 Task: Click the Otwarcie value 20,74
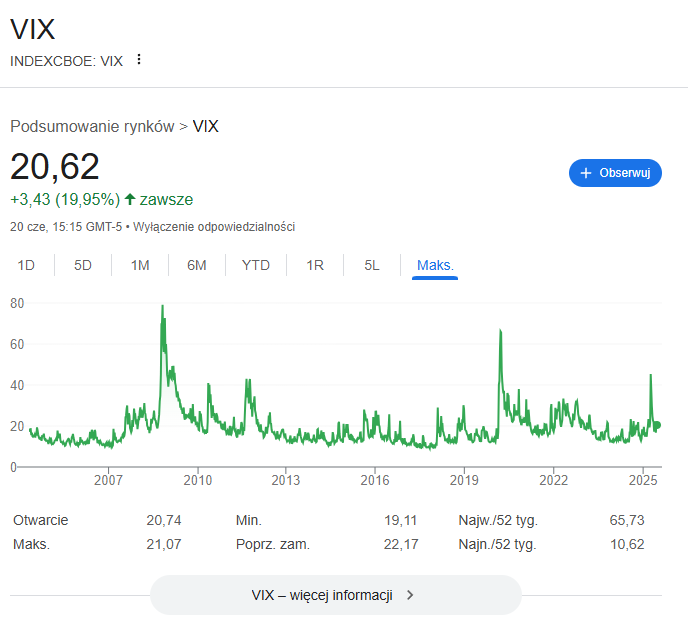click(164, 520)
